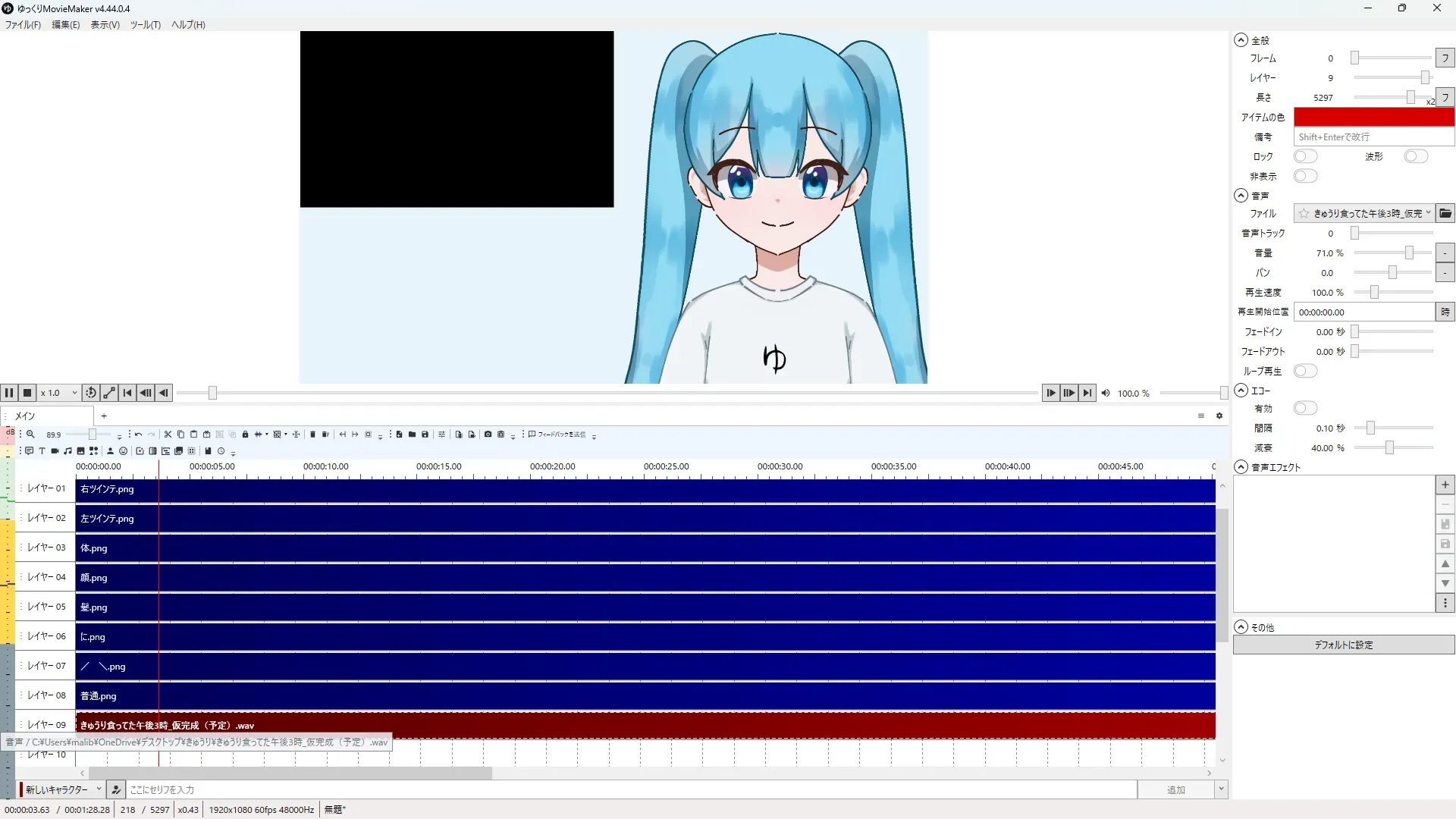Viewport: 1456px width, 819px height.
Task: Collapse the 音声 section expander
Action: coord(1241,196)
